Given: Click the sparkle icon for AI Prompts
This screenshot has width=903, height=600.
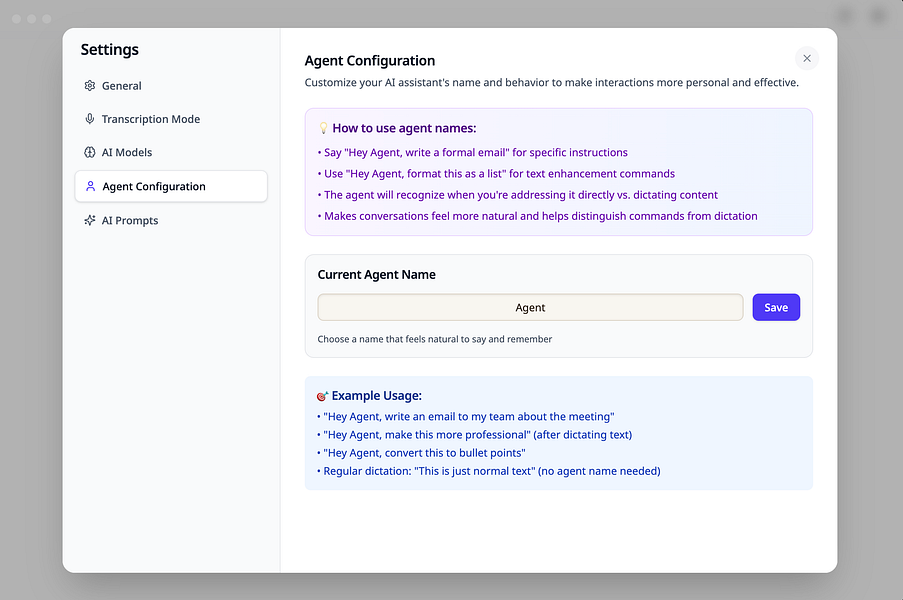Looking at the screenshot, I should point(90,221).
